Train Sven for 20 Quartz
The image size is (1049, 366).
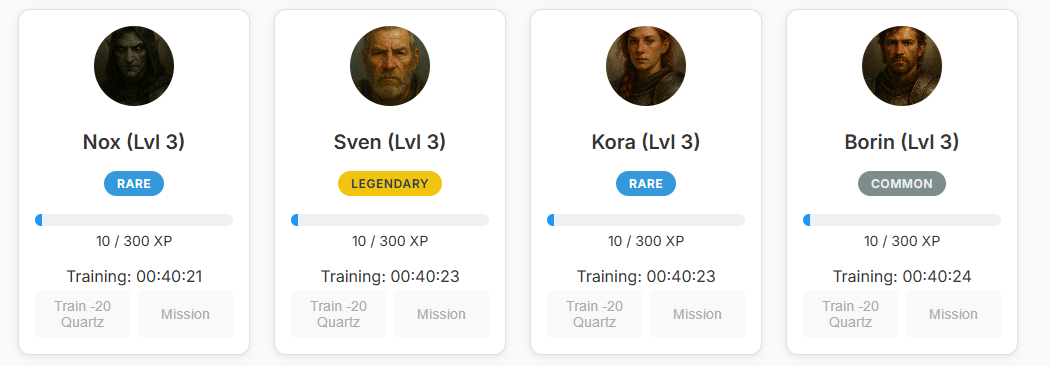point(339,314)
